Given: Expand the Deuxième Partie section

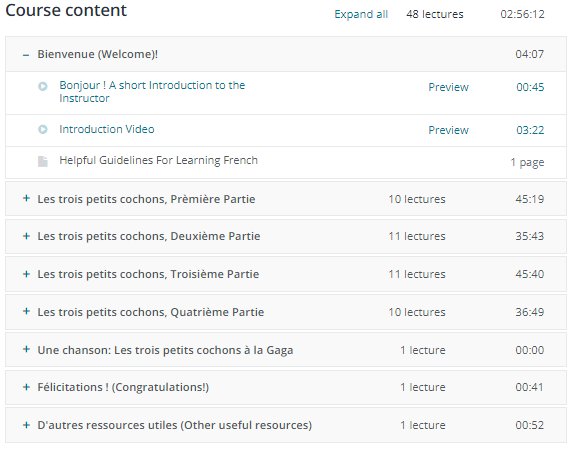Looking at the screenshot, I should (x=26, y=236).
